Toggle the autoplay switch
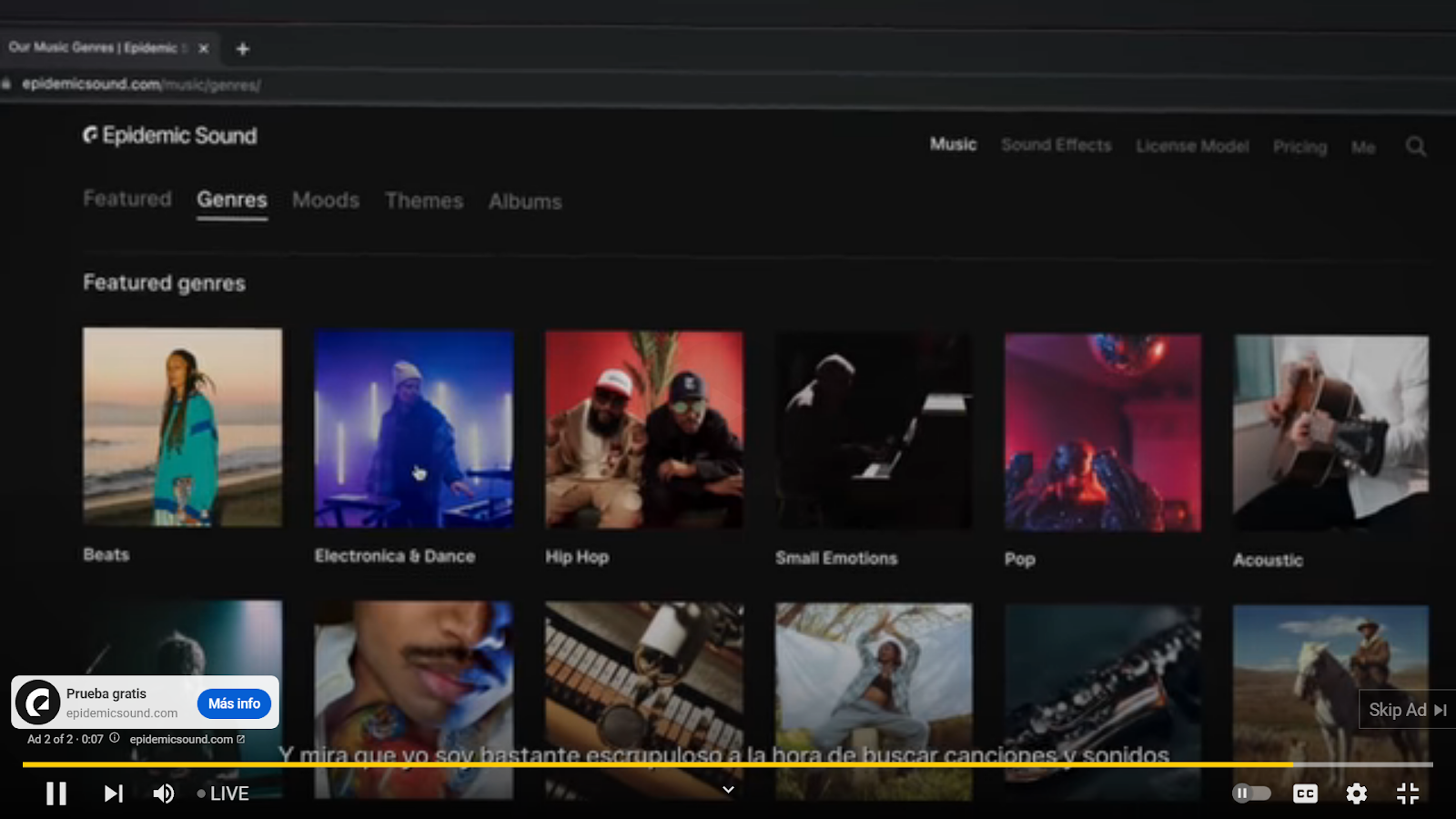The height and width of the screenshot is (819, 1456). click(x=1251, y=794)
